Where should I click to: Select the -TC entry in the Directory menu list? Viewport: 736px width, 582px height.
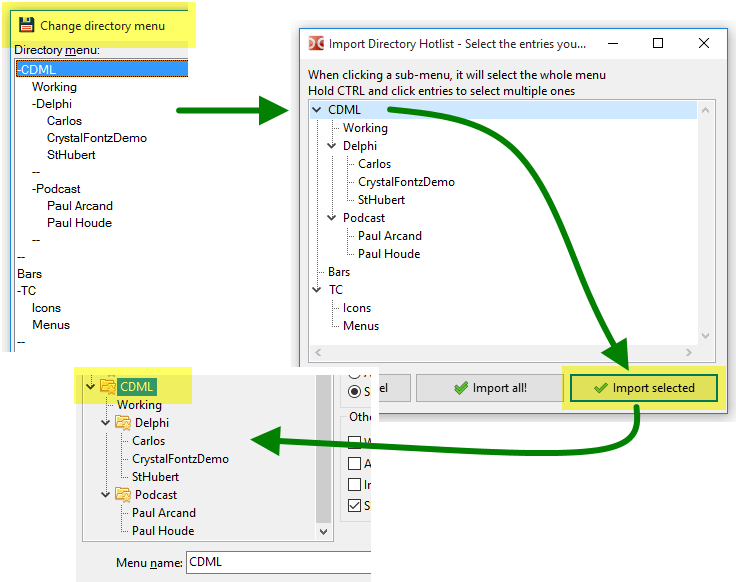(27, 291)
